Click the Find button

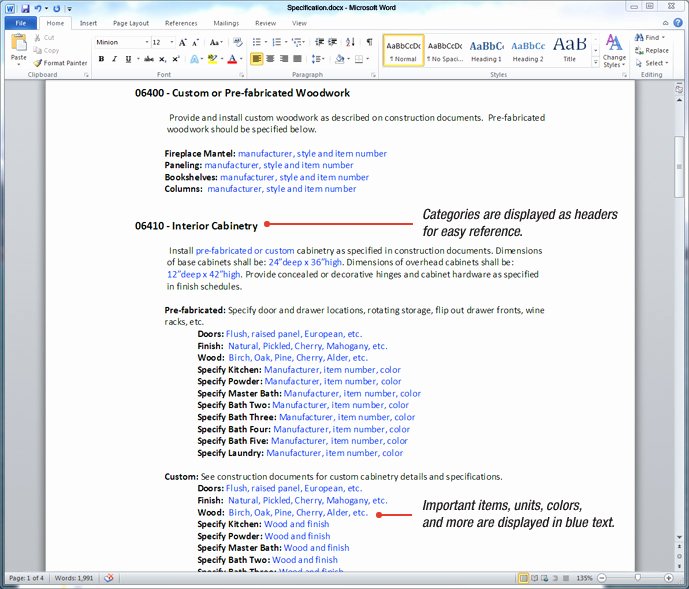tap(650, 37)
